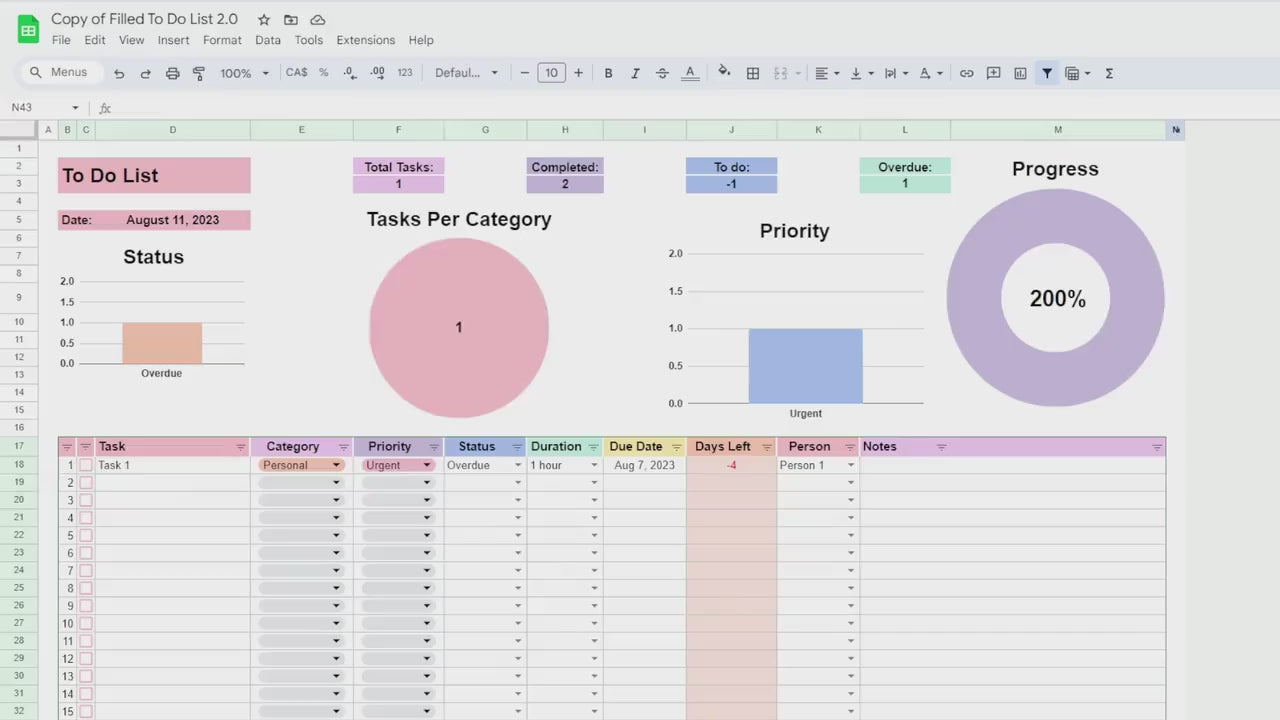Screen dimensions: 1280x720
Task: Toggle italic formatting
Action: point(635,73)
